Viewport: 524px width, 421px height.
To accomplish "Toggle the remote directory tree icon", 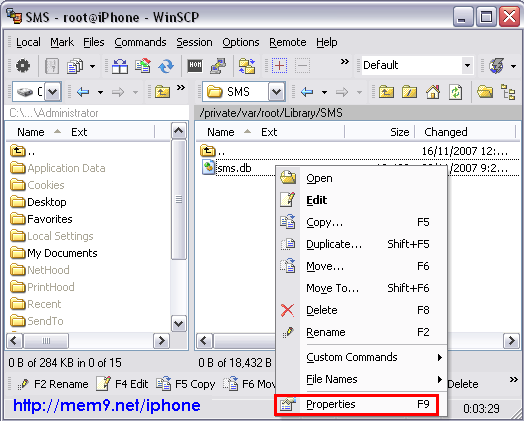I will (508, 92).
